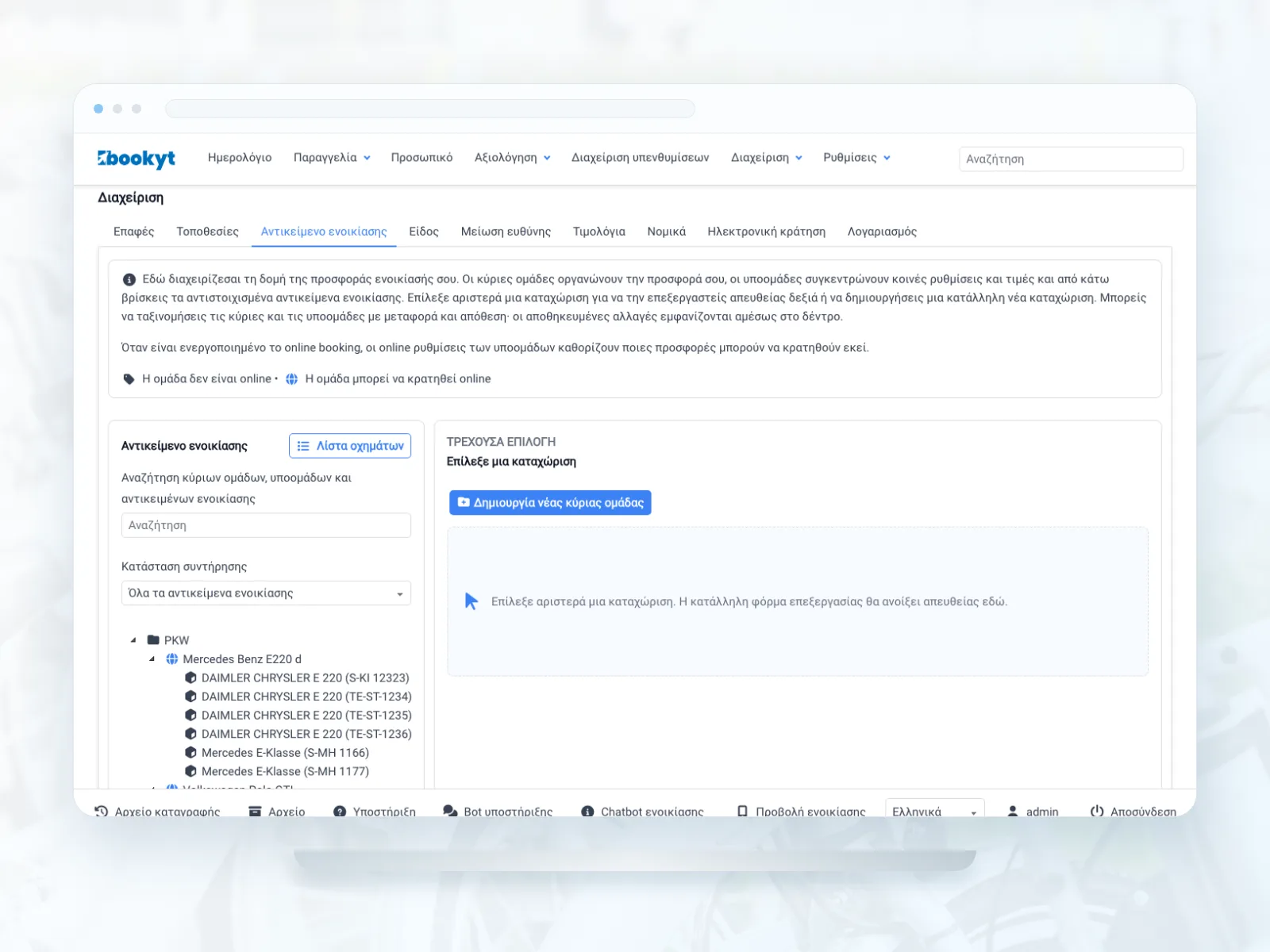Open the Κατάσταση συντήρησης select box
Screen dimensions: 1270x952
(x=266, y=593)
